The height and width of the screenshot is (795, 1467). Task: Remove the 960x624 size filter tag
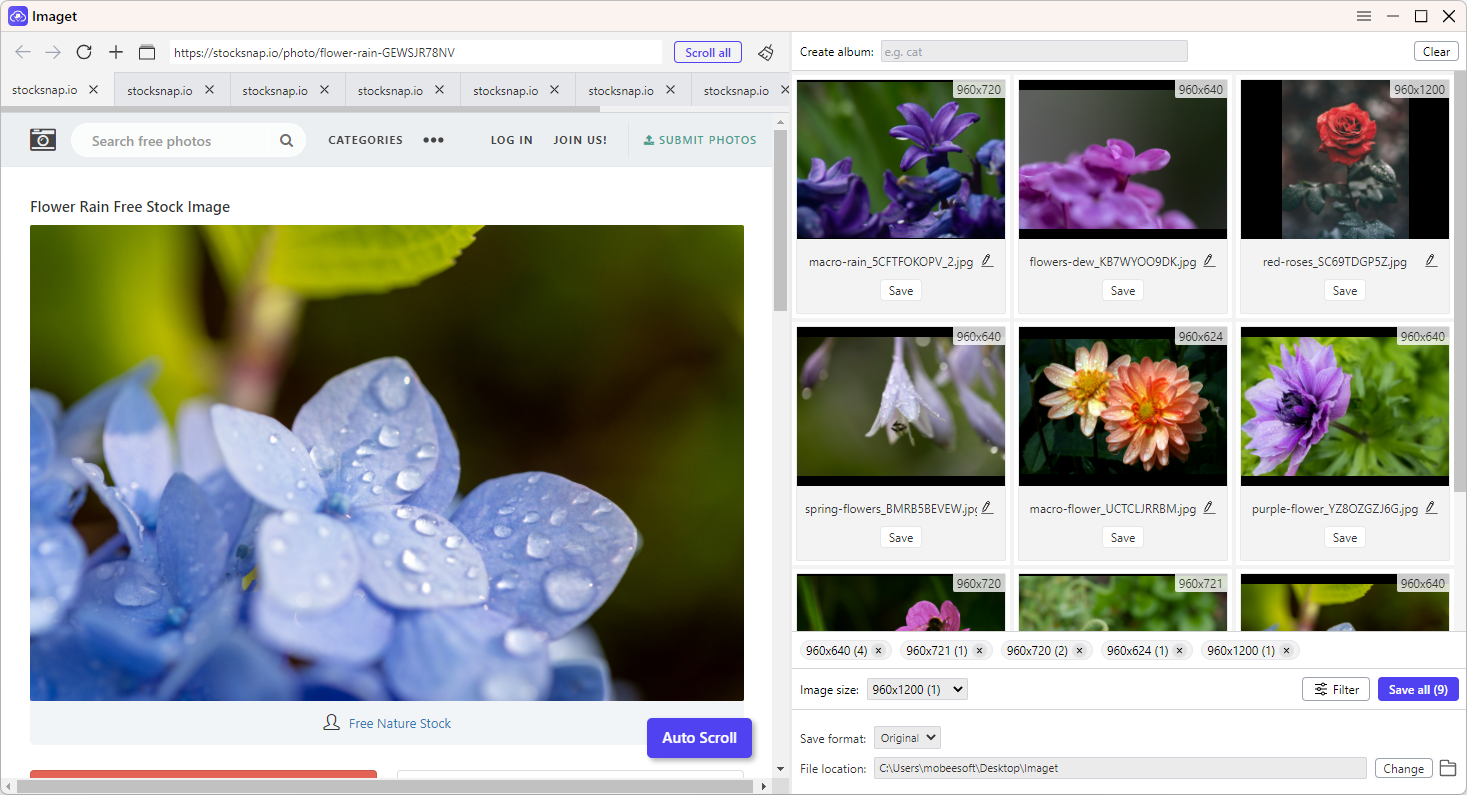pyautogui.click(x=1180, y=650)
